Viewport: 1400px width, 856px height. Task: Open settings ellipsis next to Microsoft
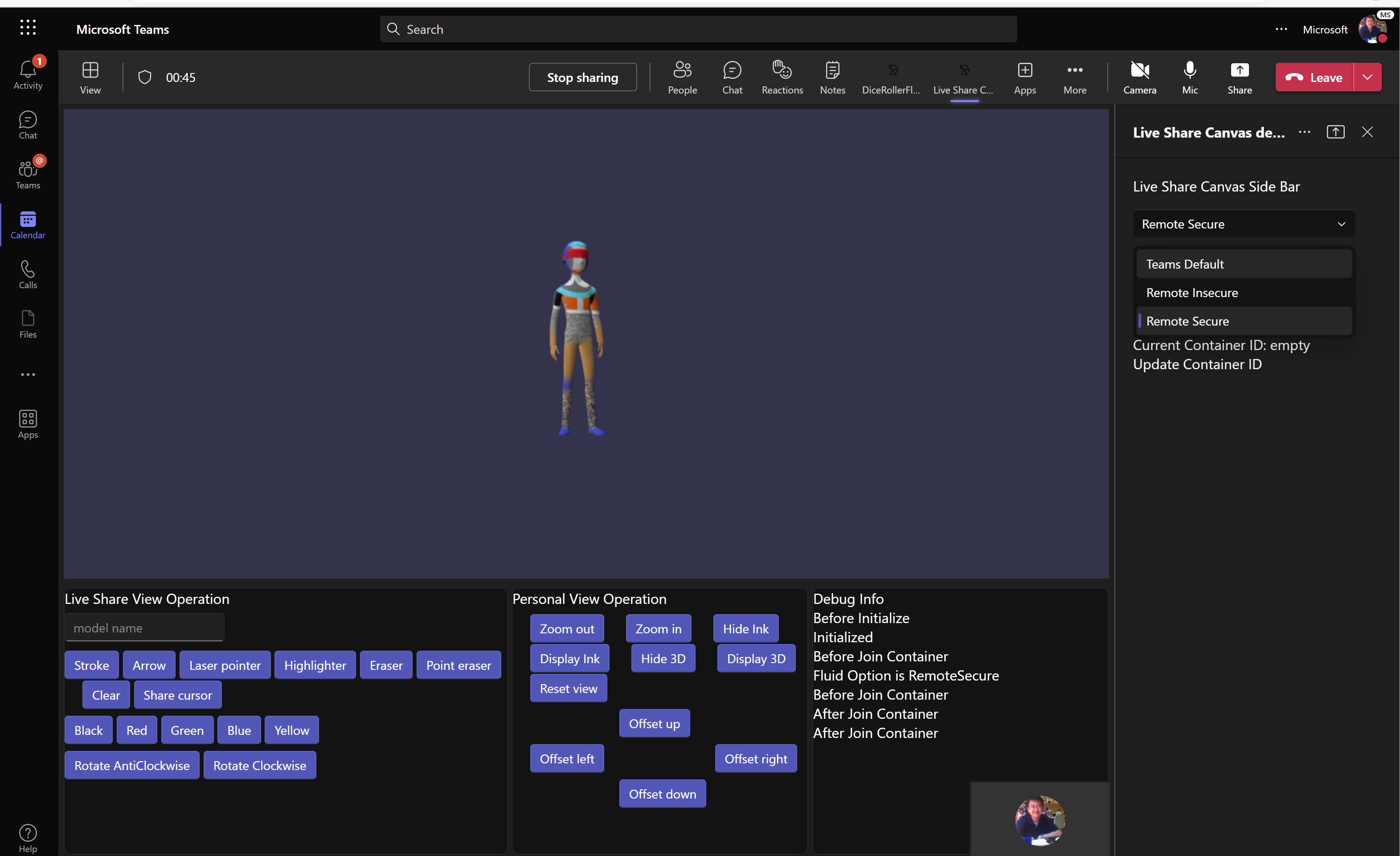(1281, 29)
